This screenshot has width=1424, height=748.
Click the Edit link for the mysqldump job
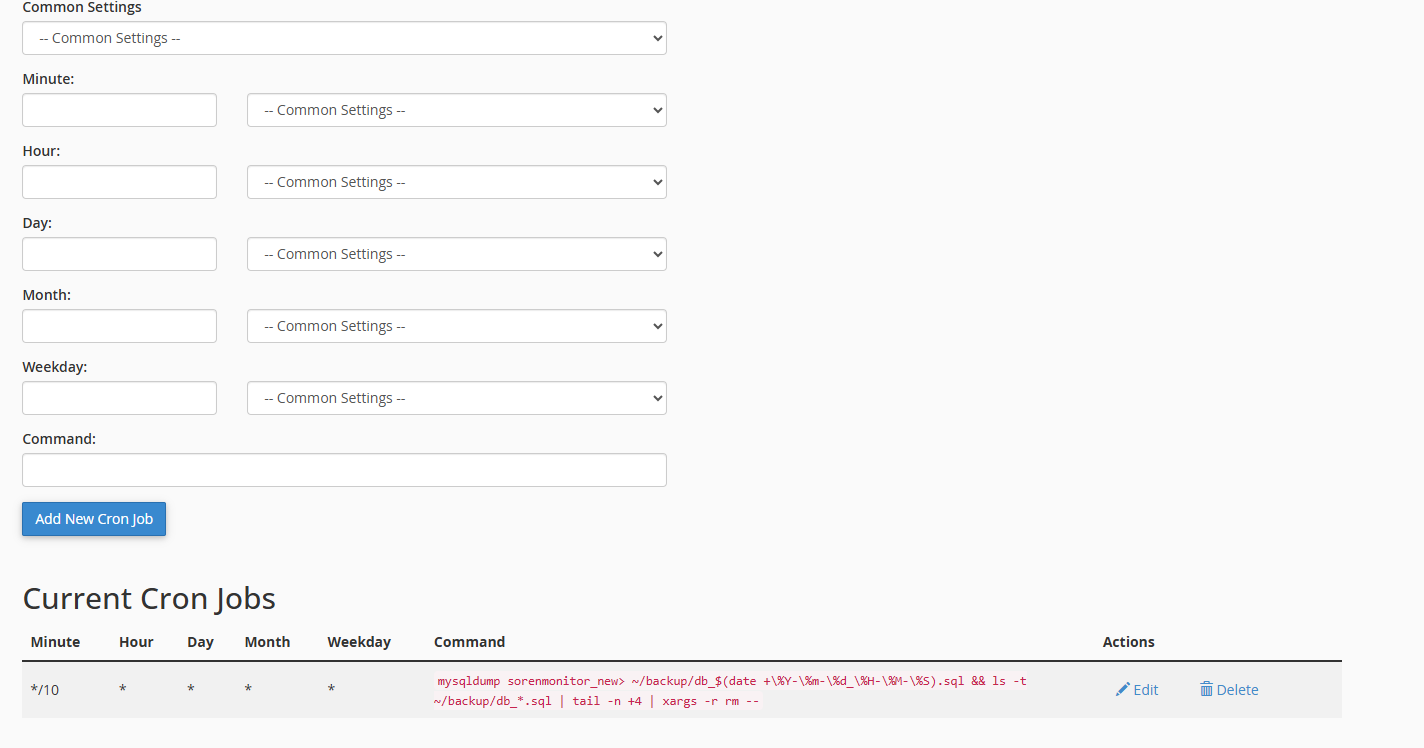(x=1145, y=689)
